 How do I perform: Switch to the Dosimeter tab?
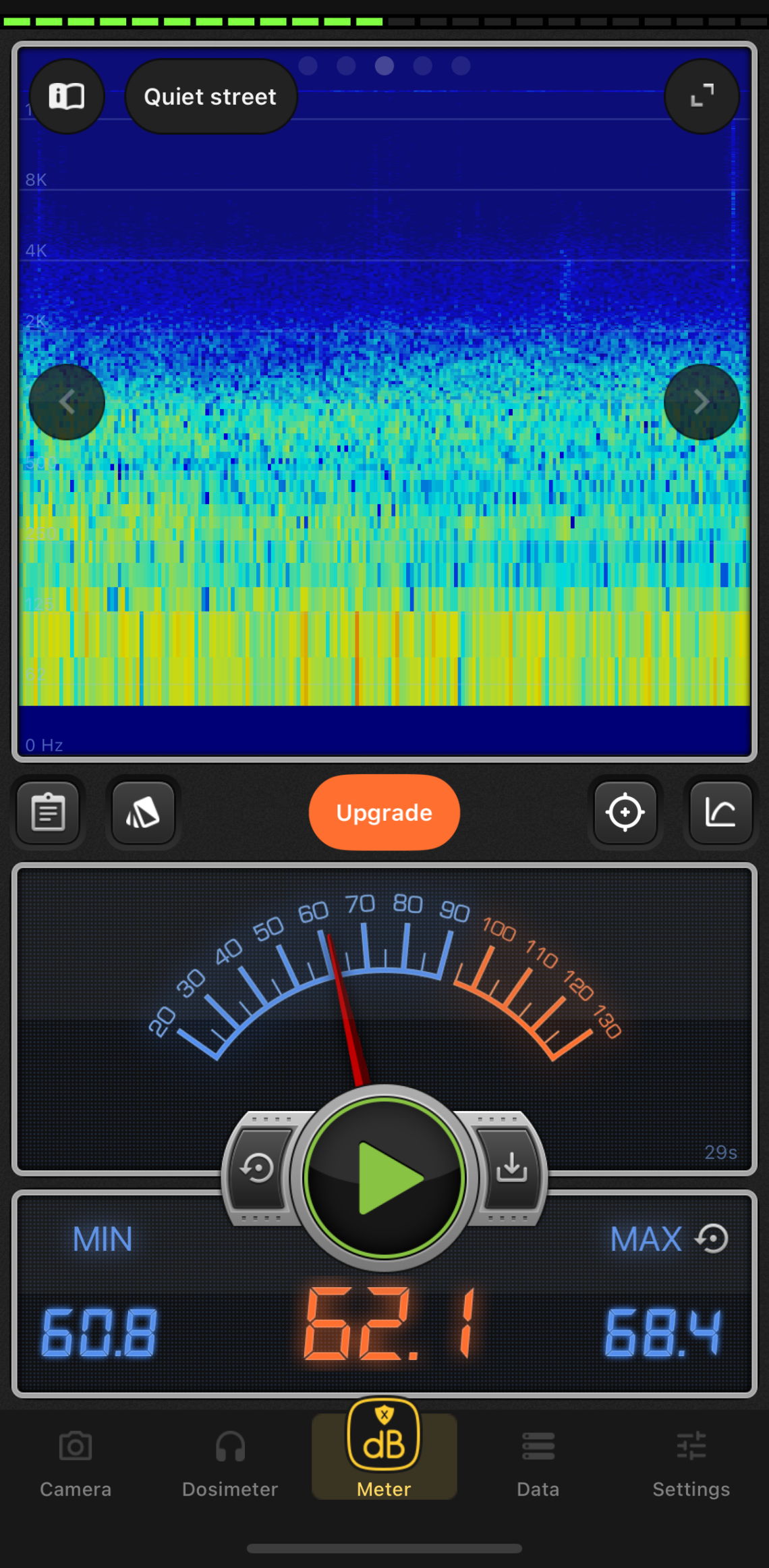click(x=230, y=1462)
